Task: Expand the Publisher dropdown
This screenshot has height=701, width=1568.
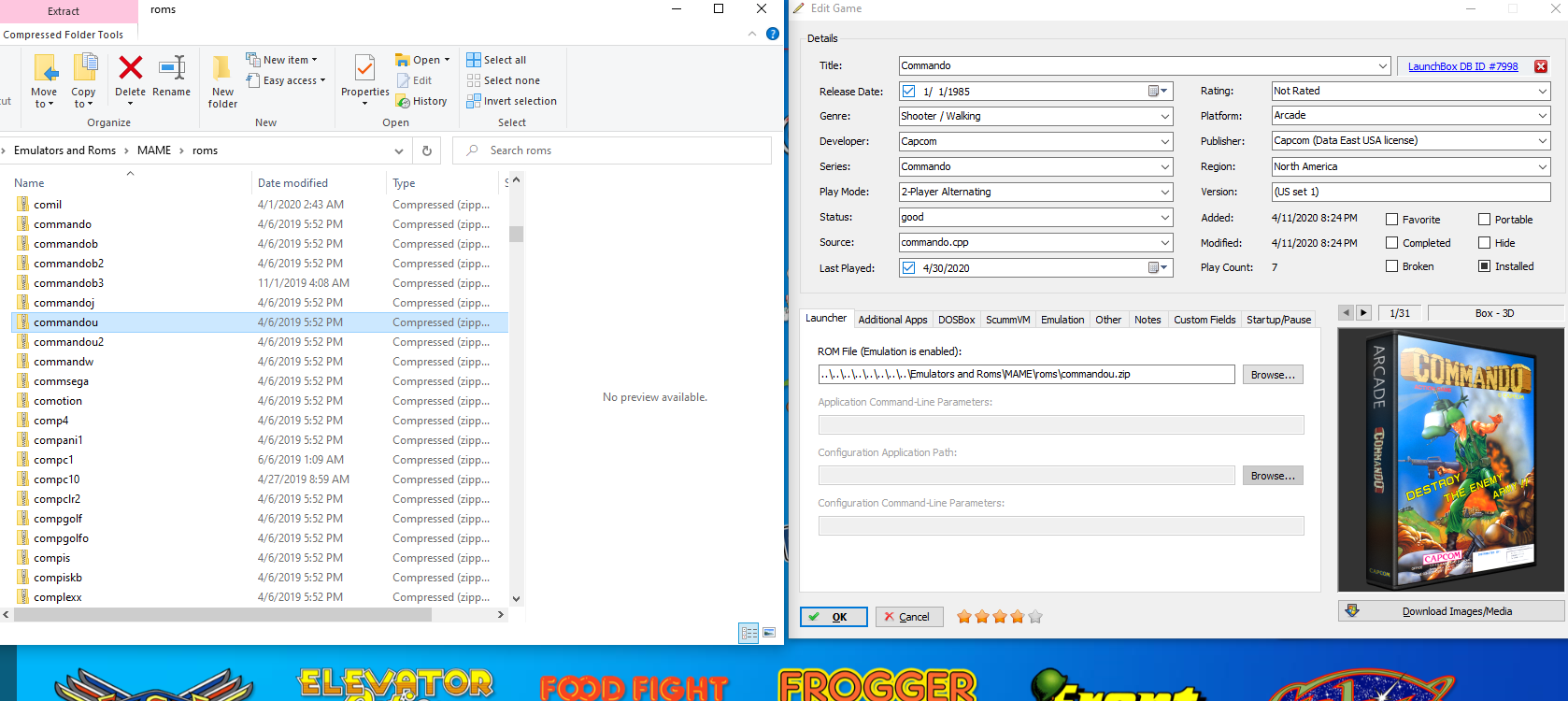Action: 1543,141
